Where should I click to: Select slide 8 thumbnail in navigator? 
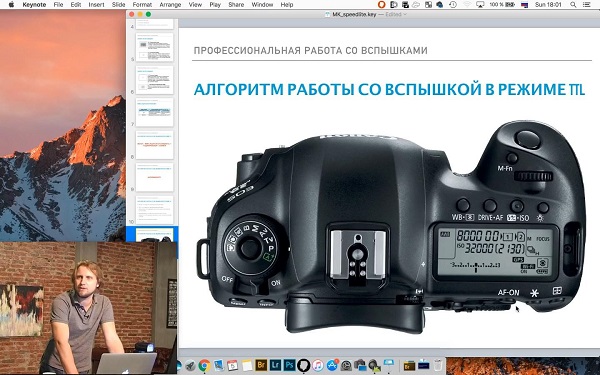pos(155,145)
